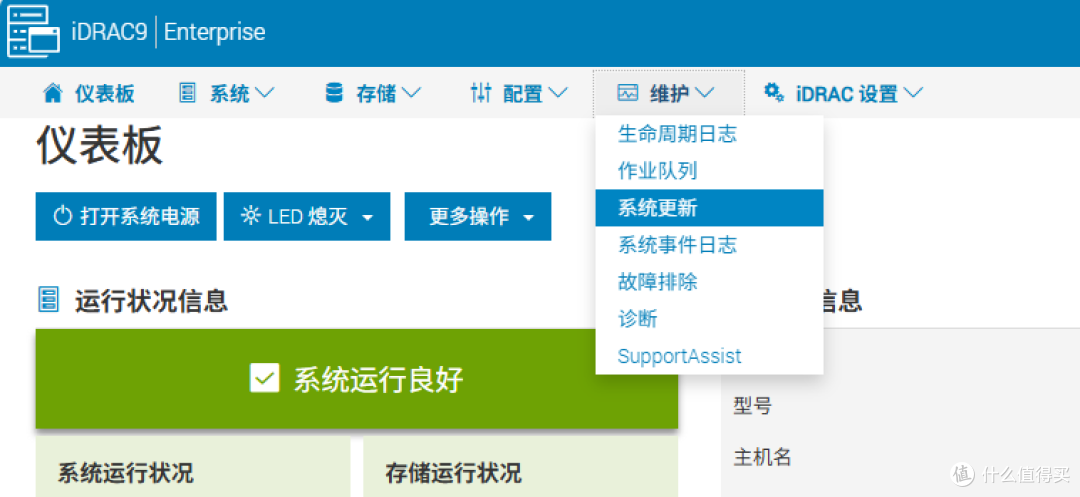1080x497 pixels.
Task: Click the database icon beside 存储 menu
Action: (334, 93)
